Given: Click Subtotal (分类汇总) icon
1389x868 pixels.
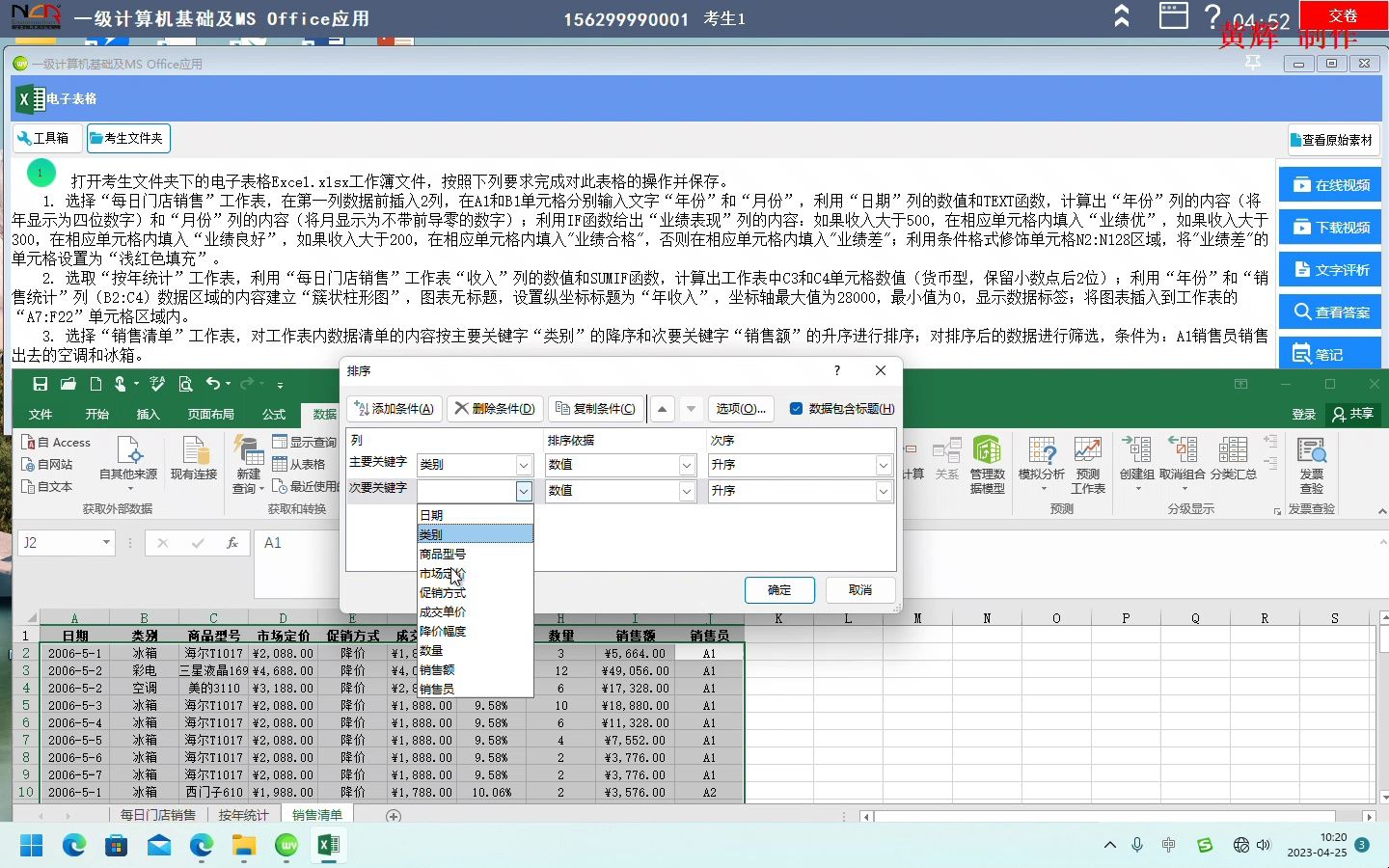Looking at the screenshot, I should click(1233, 459).
